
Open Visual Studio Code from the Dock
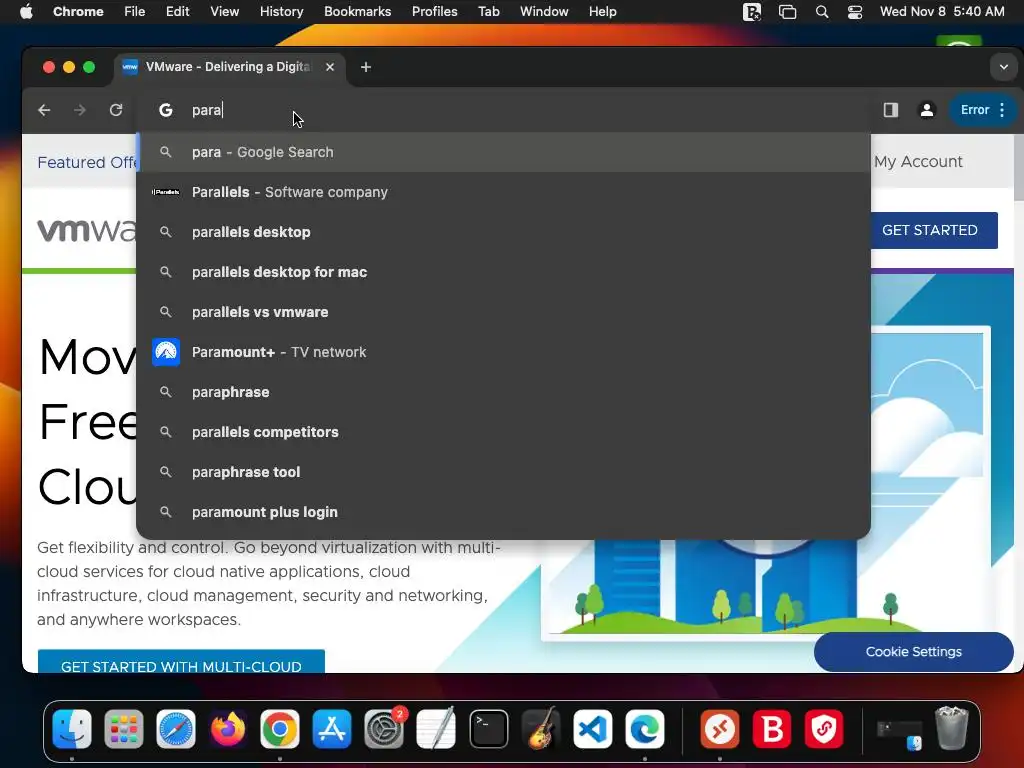click(x=592, y=729)
